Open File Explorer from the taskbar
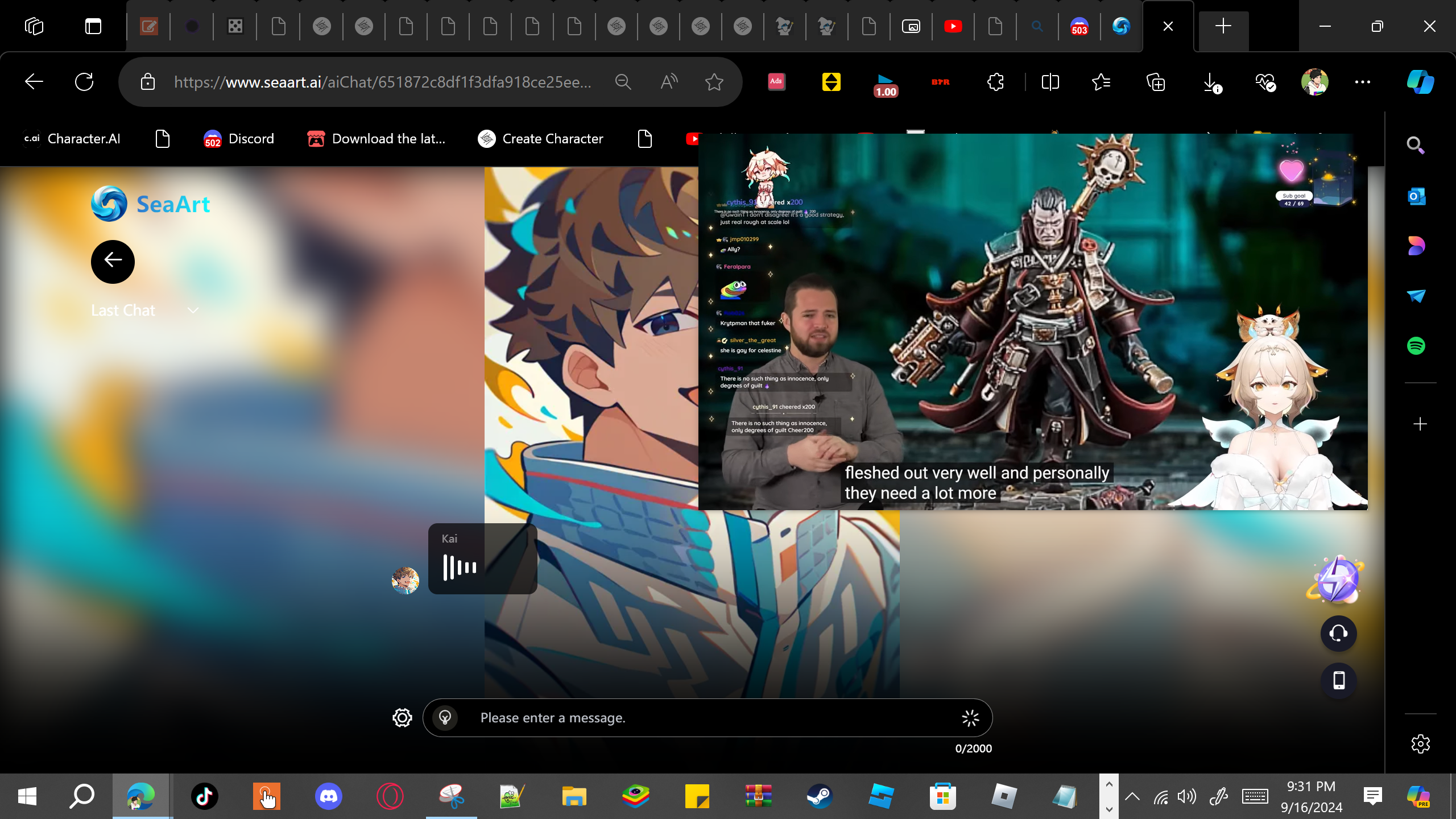1456x819 pixels. coord(574,796)
